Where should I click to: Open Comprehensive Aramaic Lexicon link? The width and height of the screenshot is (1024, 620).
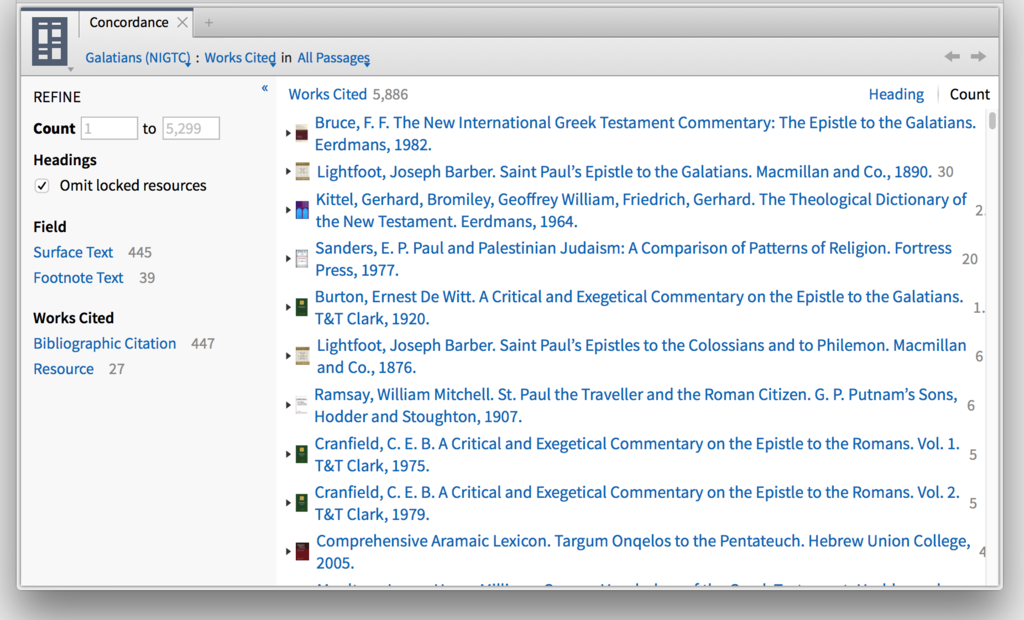click(643, 551)
